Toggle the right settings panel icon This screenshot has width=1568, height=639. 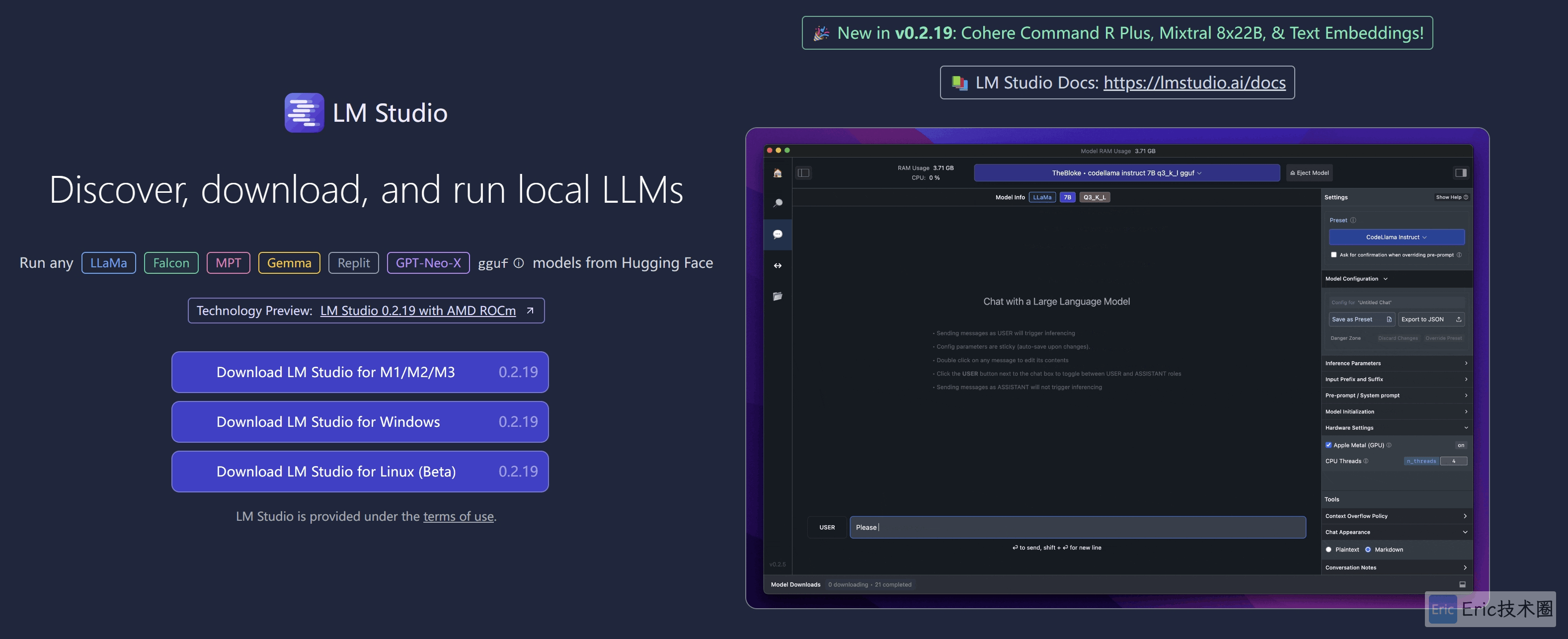pos(1460,173)
